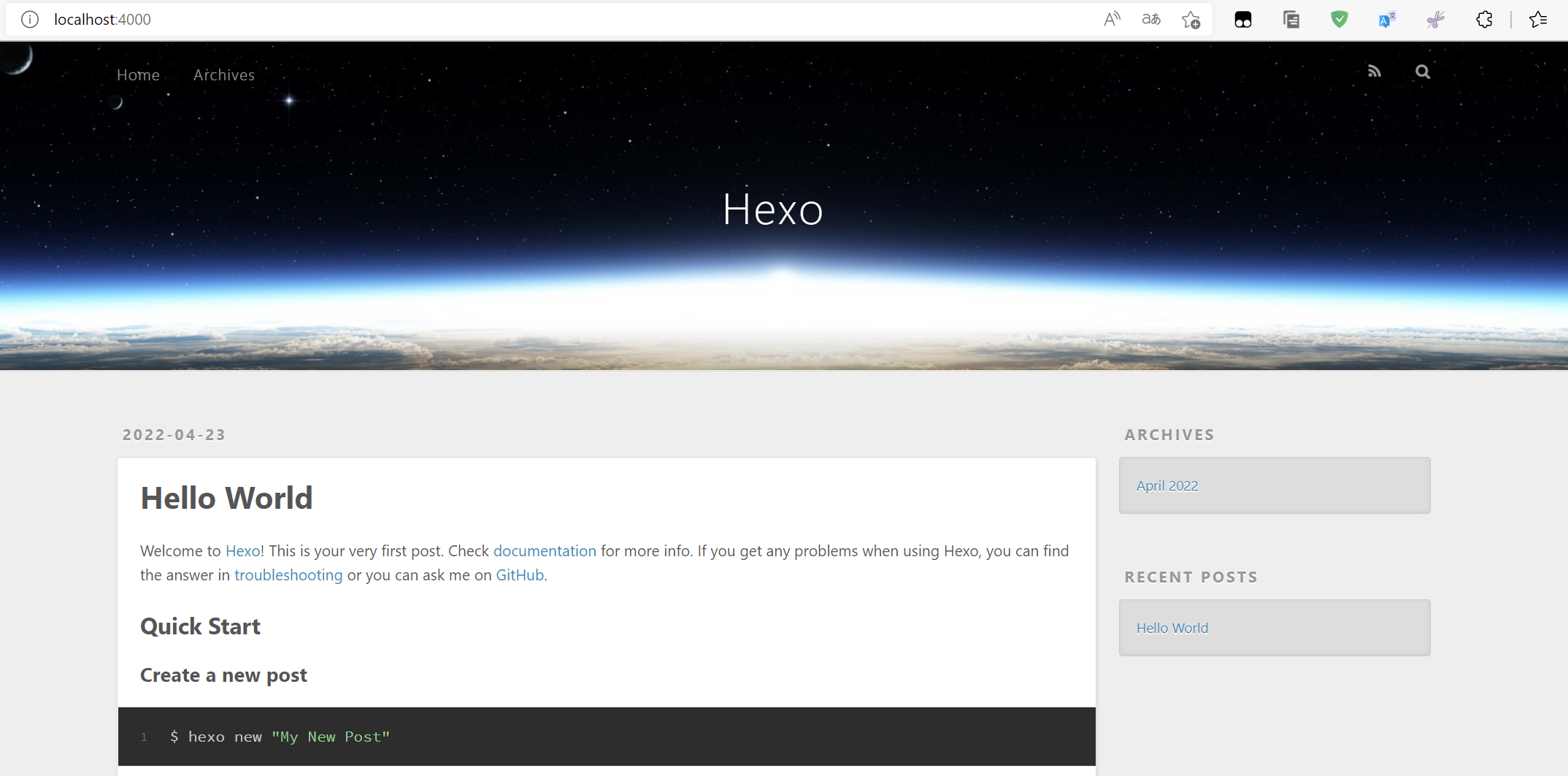Click the blue translator extension icon
1568x776 pixels.
1387,20
